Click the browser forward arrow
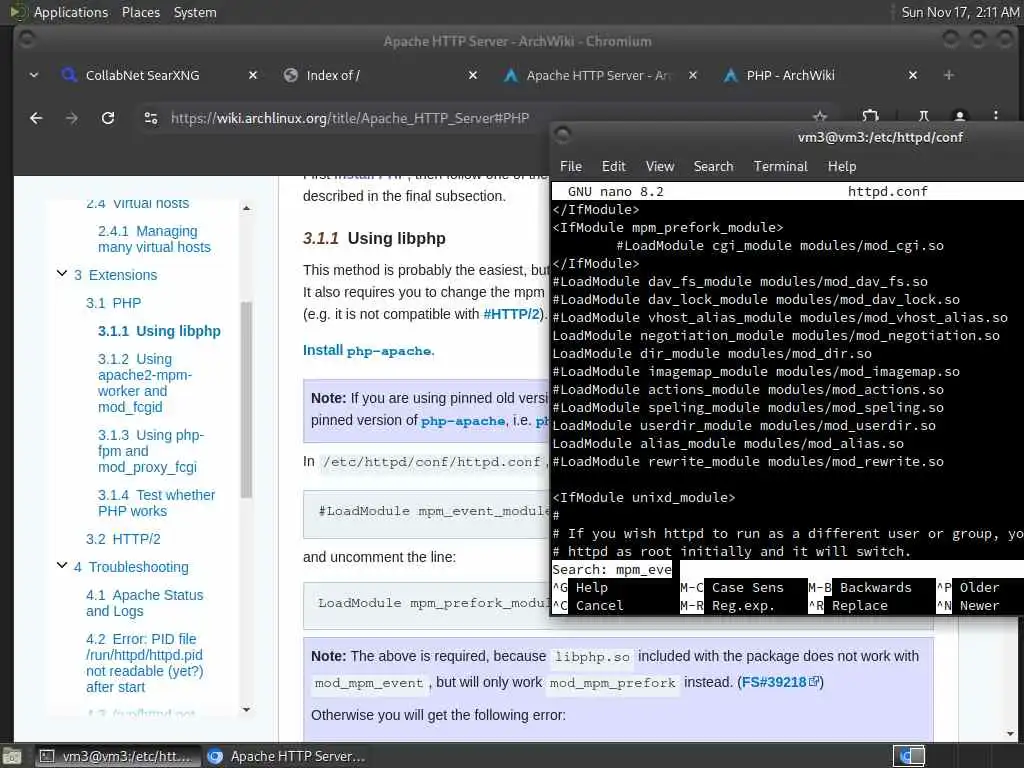The height and width of the screenshot is (768, 1024). [x=72, y=118]
